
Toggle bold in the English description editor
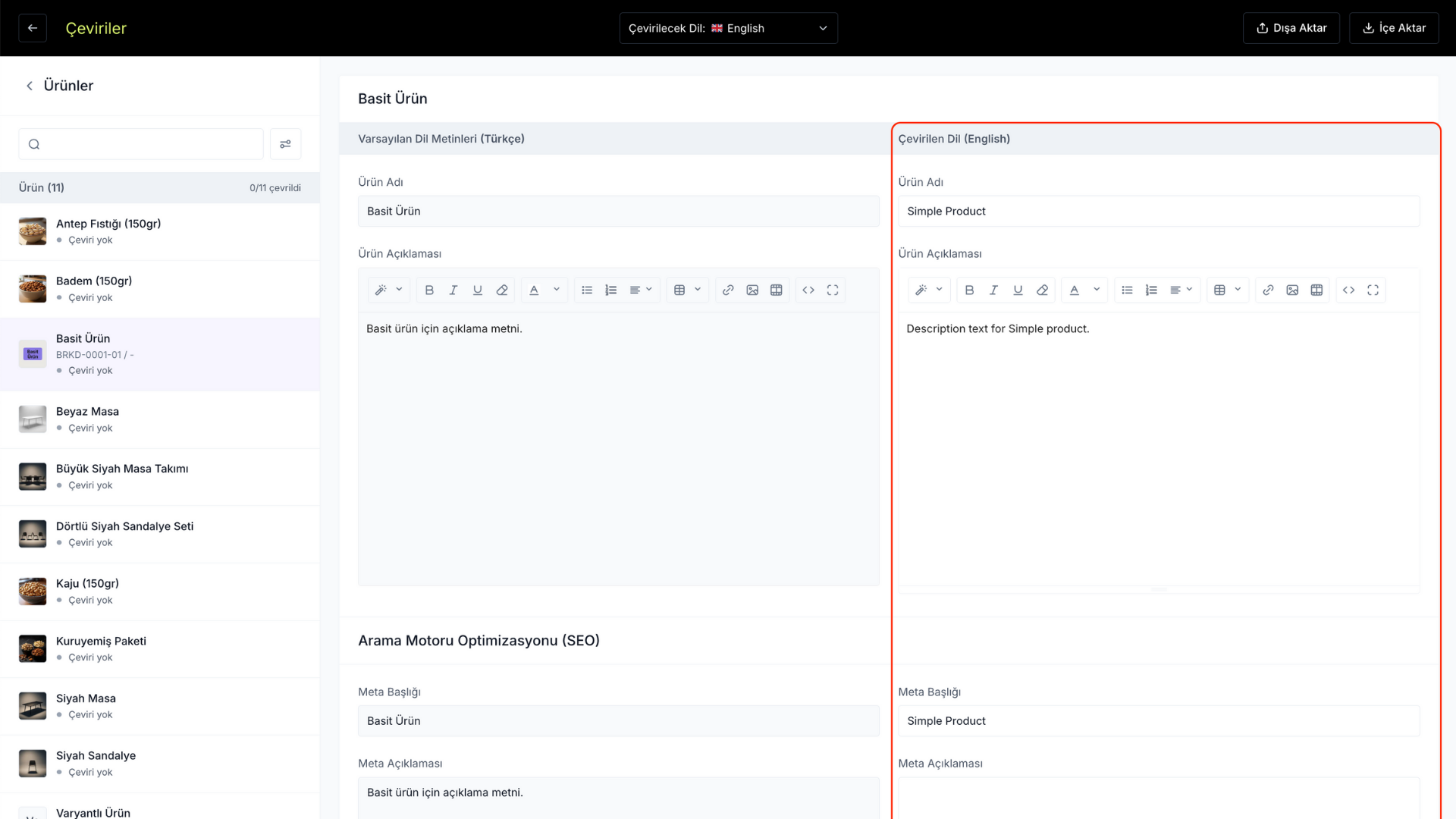coord(969,290)
